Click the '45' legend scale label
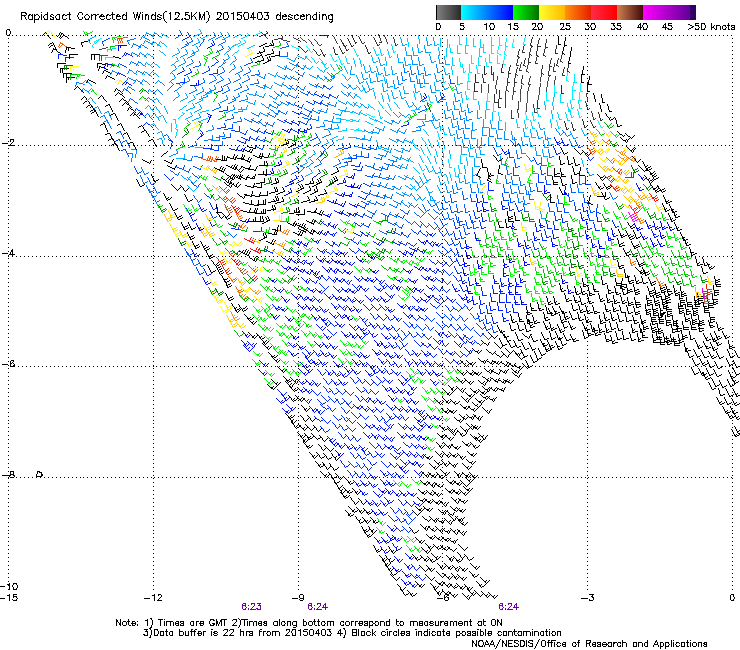Image resolution: width=740 pixels, height=650 pixels. [667, 27]
